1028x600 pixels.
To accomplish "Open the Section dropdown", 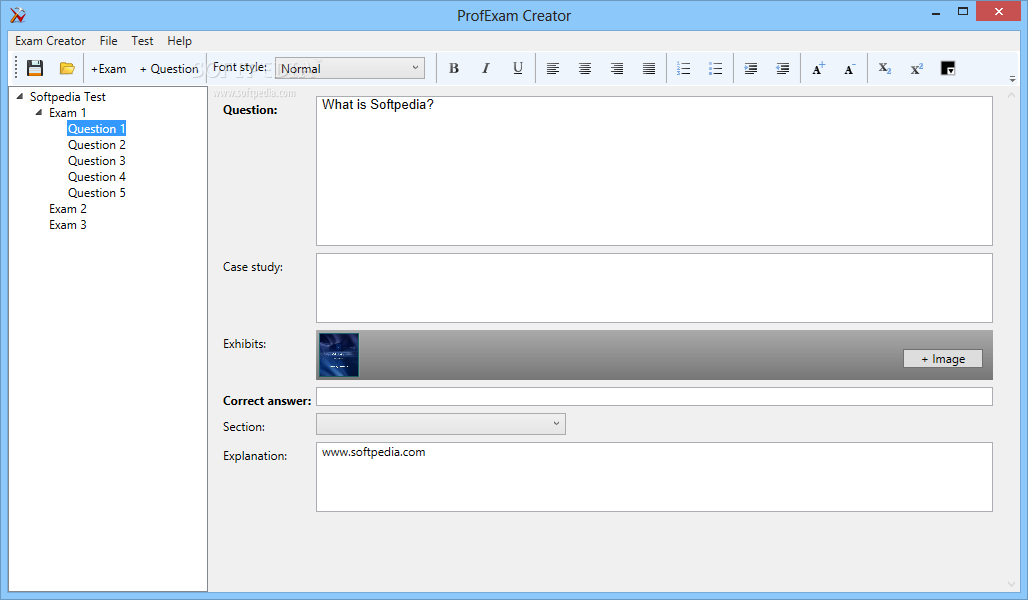I will 441,424.
